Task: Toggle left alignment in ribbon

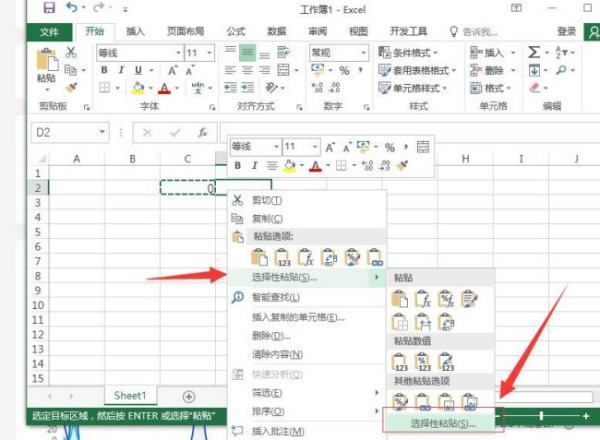Action: coord(230,70)
